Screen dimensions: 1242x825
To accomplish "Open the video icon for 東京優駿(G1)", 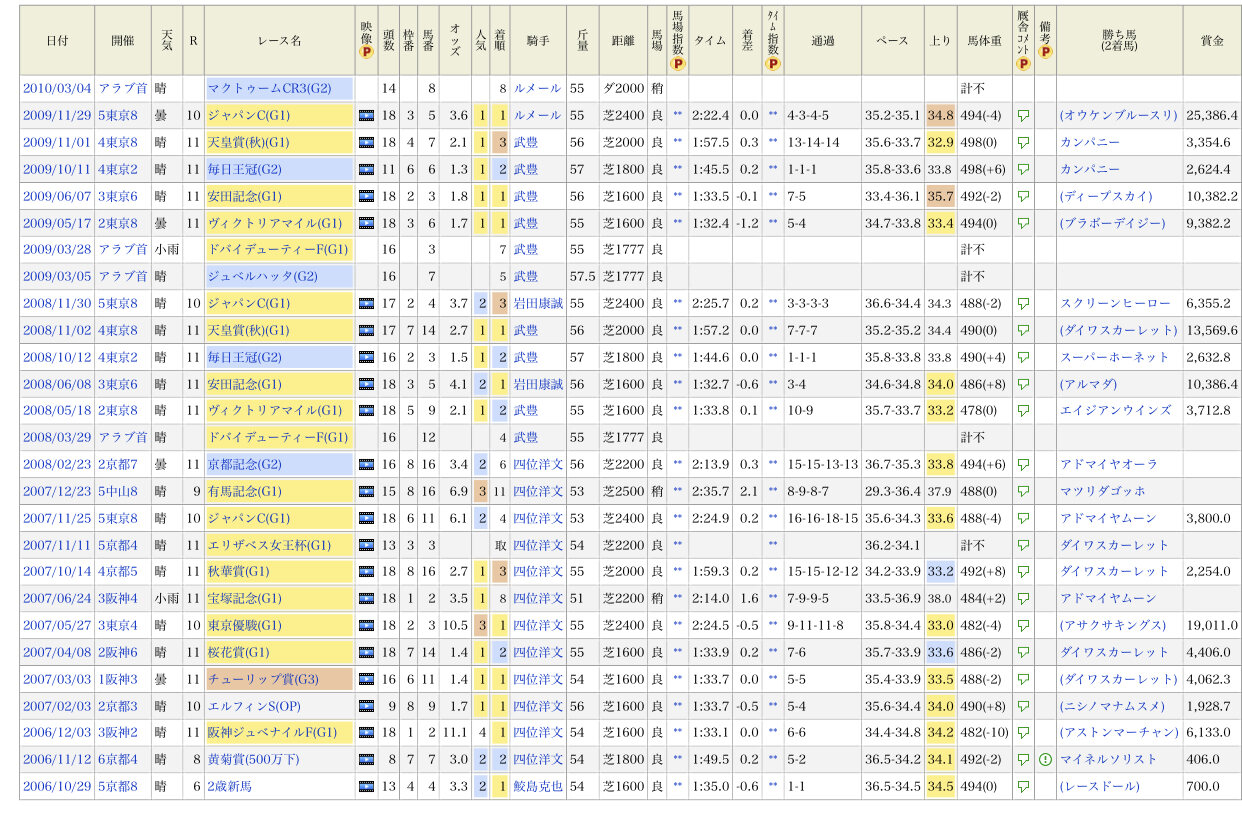I will (x=366, y=625).
